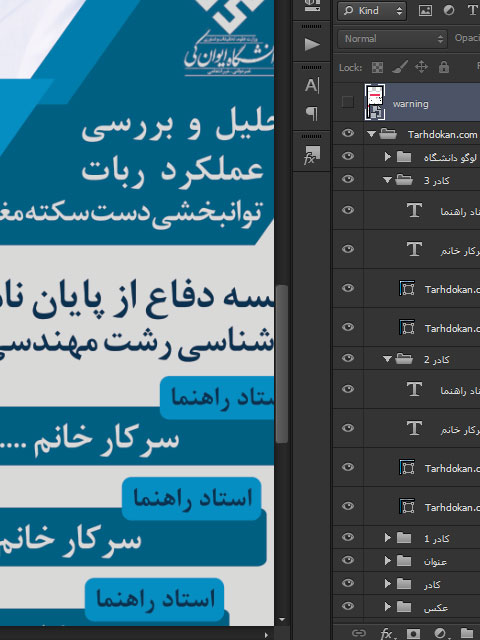
Task: Click folder icon of لوگو دانشگاه group
Action: 404,157
